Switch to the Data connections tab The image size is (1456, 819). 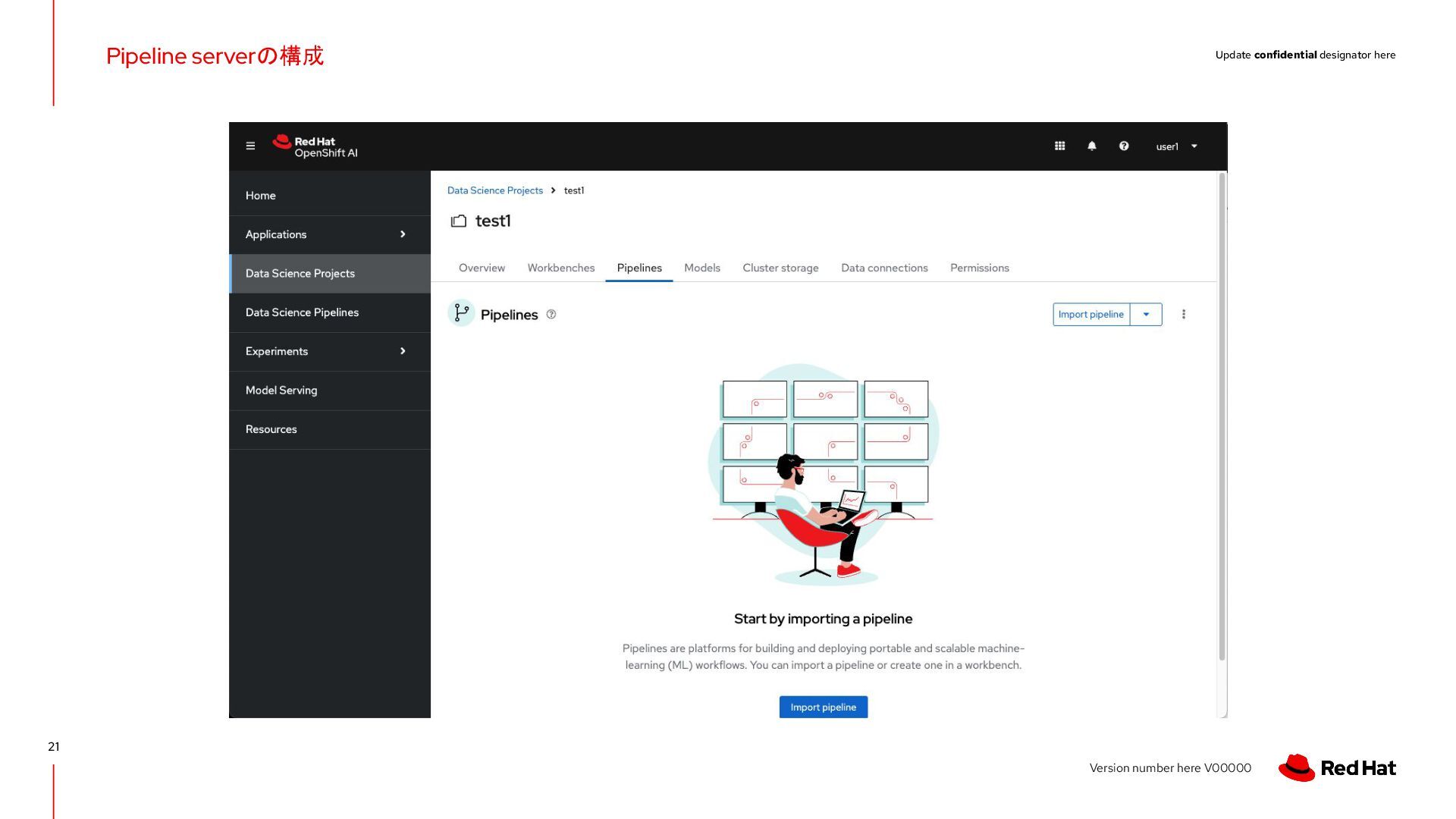884,268
